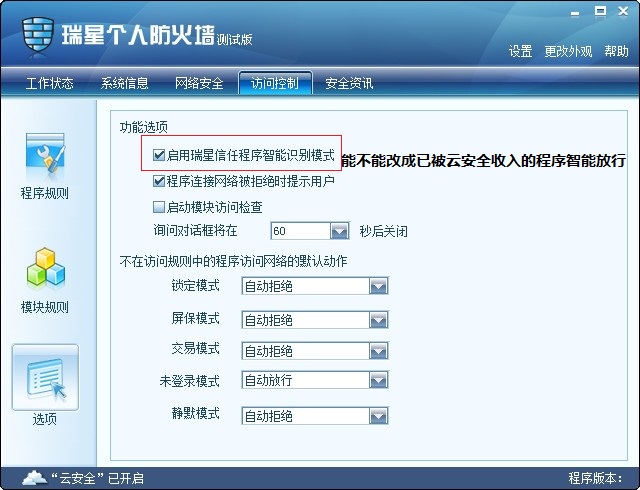640x490 pixels.
Task: Open the 程序规则 wrench icon
Action: coord(45,155)
